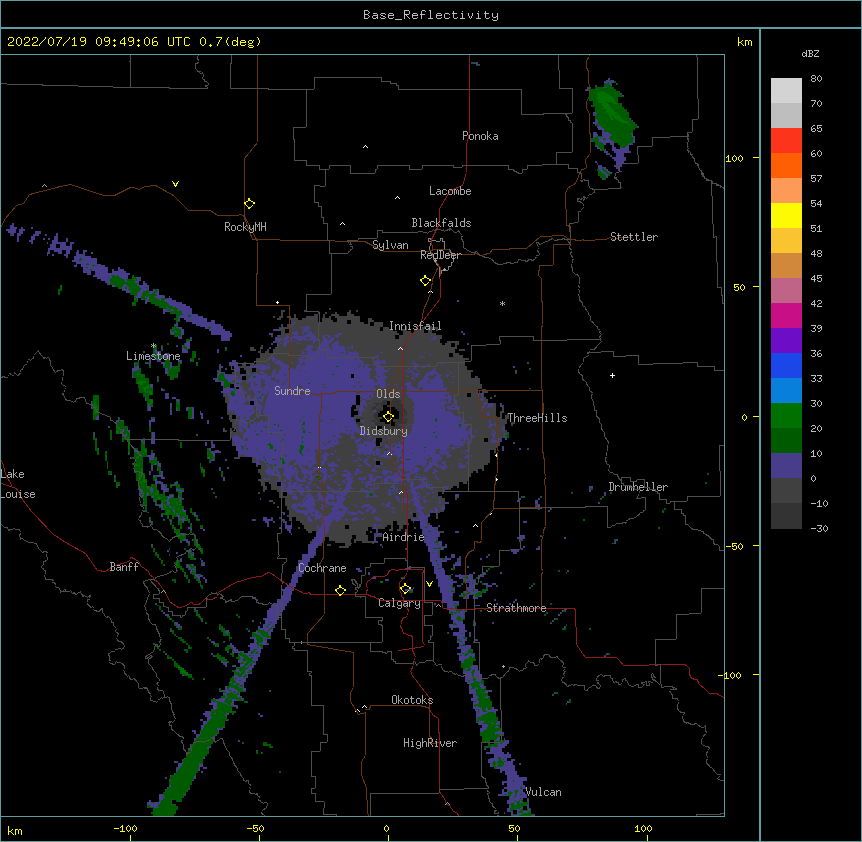Click the yellow 51-54 dBZ legend swatch
Image resolution: width=862 pixels, height=842 pixels.
786,215
